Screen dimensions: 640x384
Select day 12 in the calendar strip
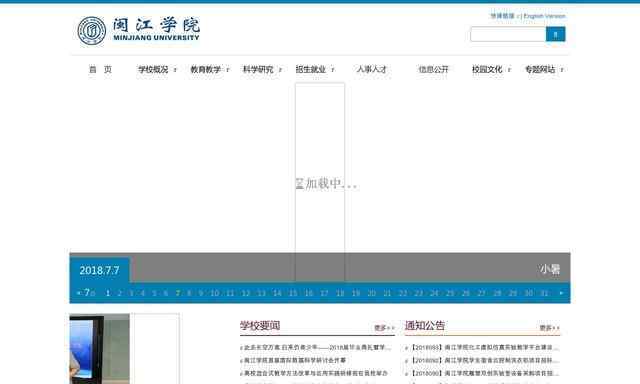click(x=246, y=293)
